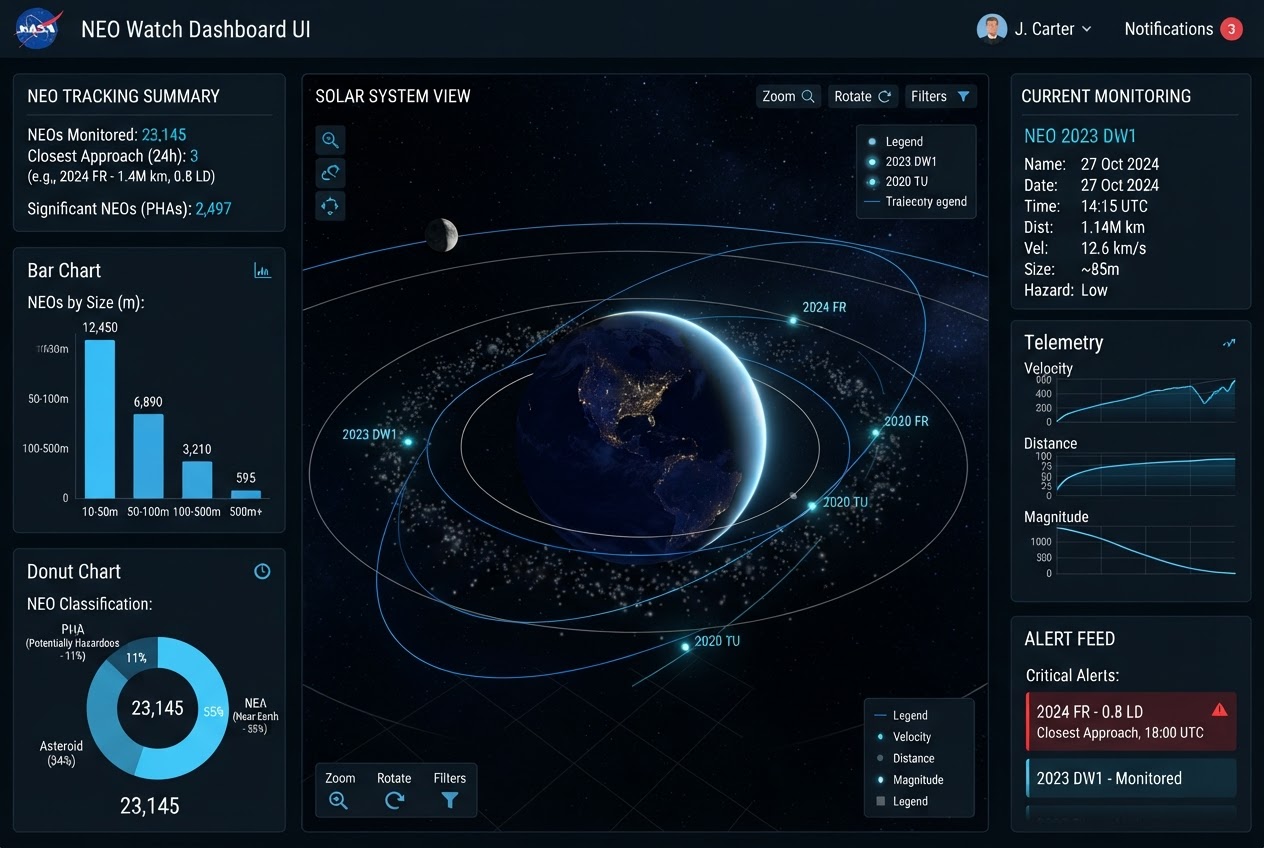Open the 2024 FR - 0.8 LD critical alert
Viewport: 1264px width, 848px height.
[x=1131, y=721]
